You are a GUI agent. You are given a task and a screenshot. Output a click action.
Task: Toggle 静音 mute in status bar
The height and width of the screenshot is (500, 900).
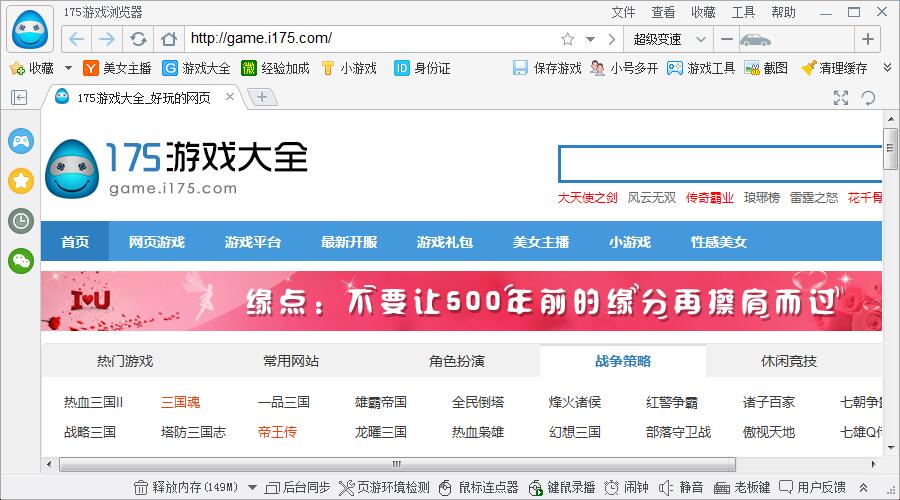pos(681,488)
